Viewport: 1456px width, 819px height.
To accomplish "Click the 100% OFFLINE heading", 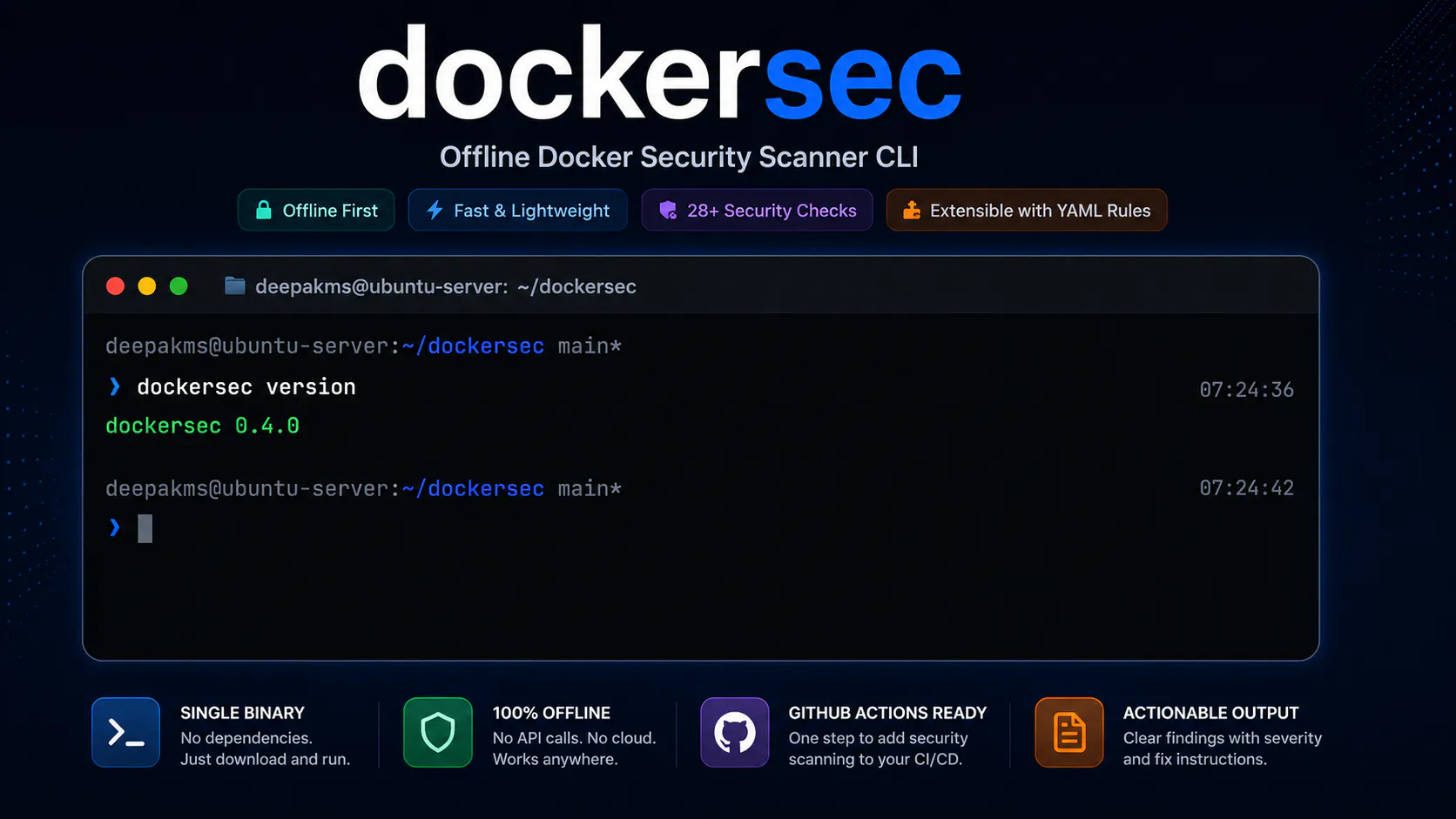I will tap(551, 713).
